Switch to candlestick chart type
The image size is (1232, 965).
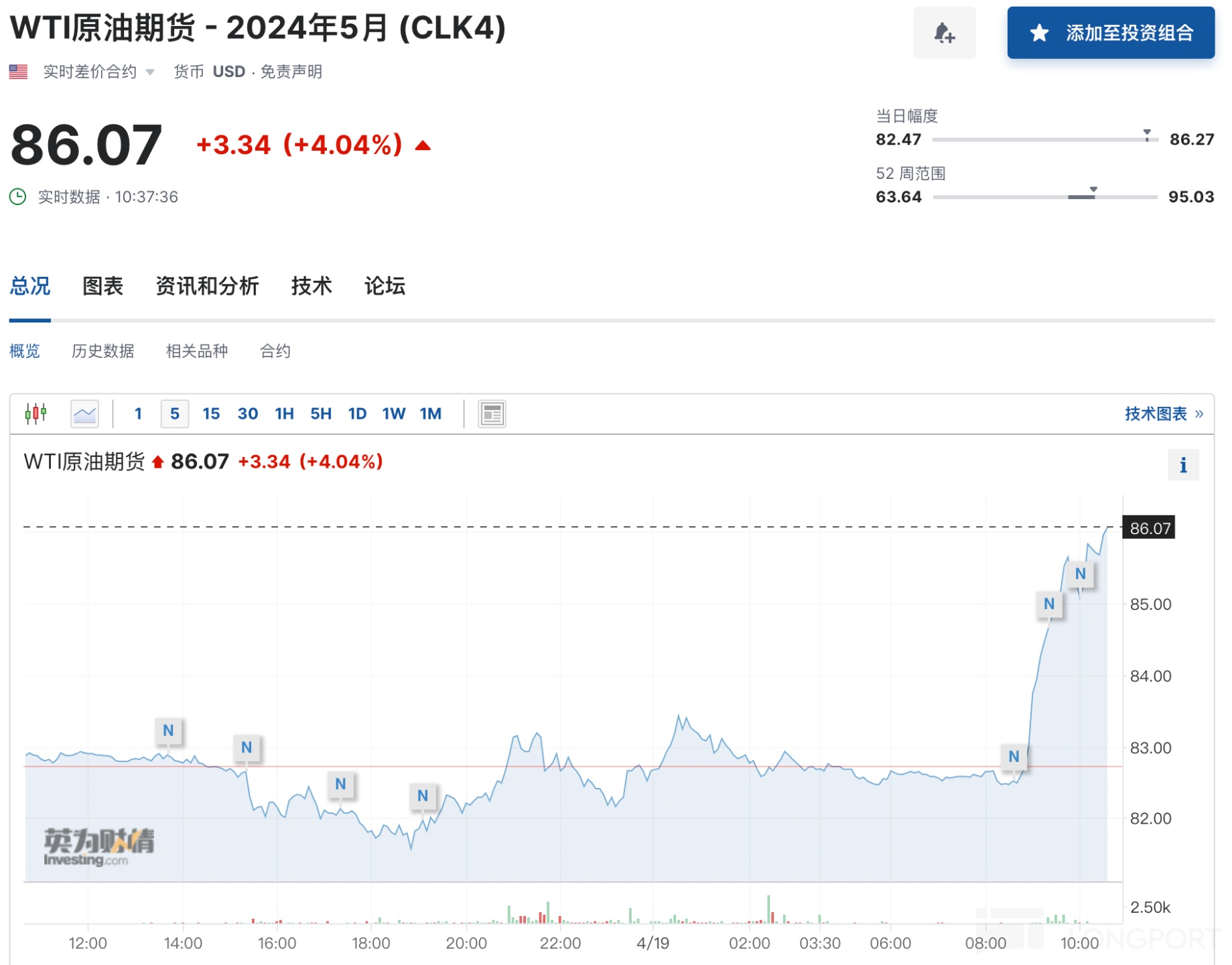pyautogui.click(x=36, y=413)
